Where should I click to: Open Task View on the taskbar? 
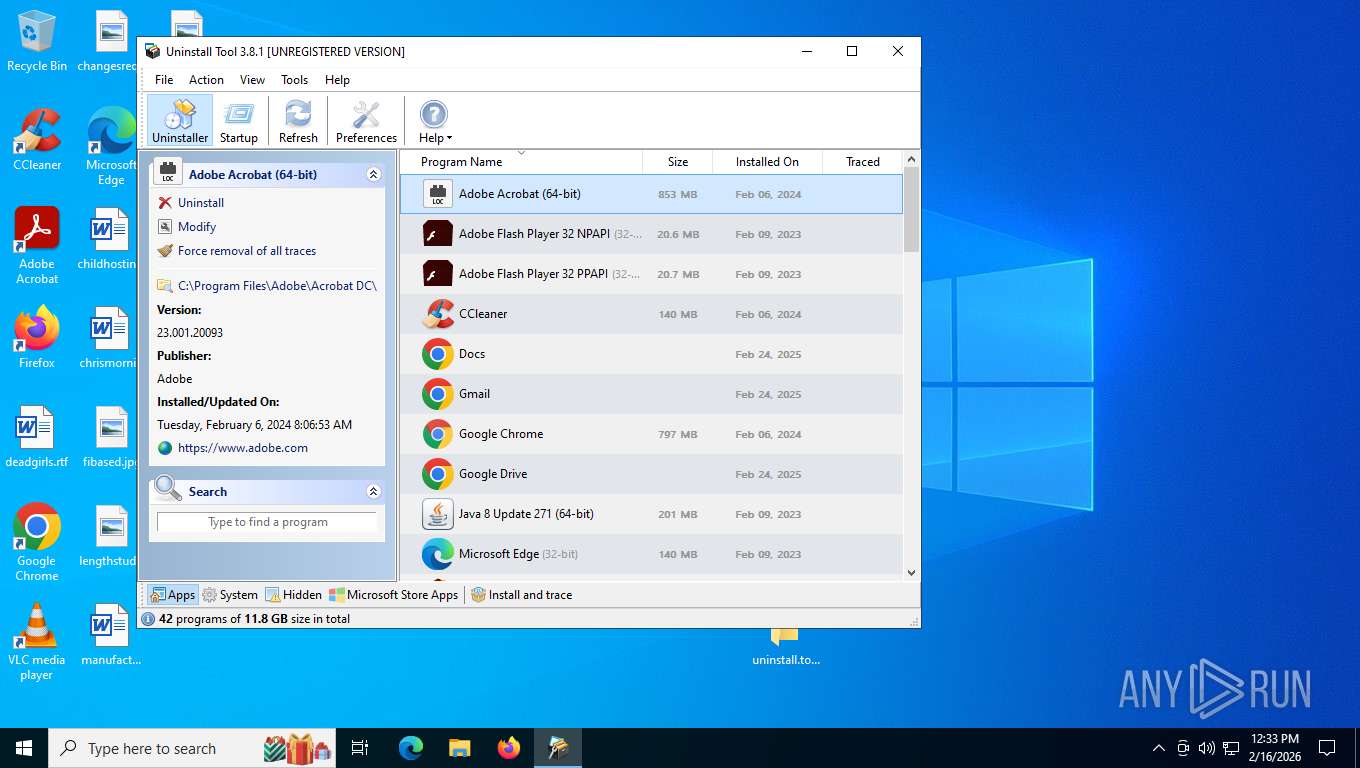coord(360,747)
